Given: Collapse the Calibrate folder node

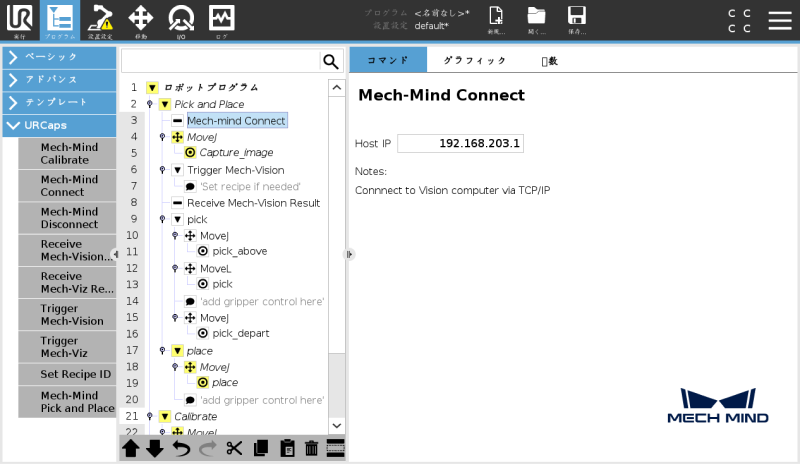Looking at the screenshot, I should pyautogui.click(x=164, y=417).
